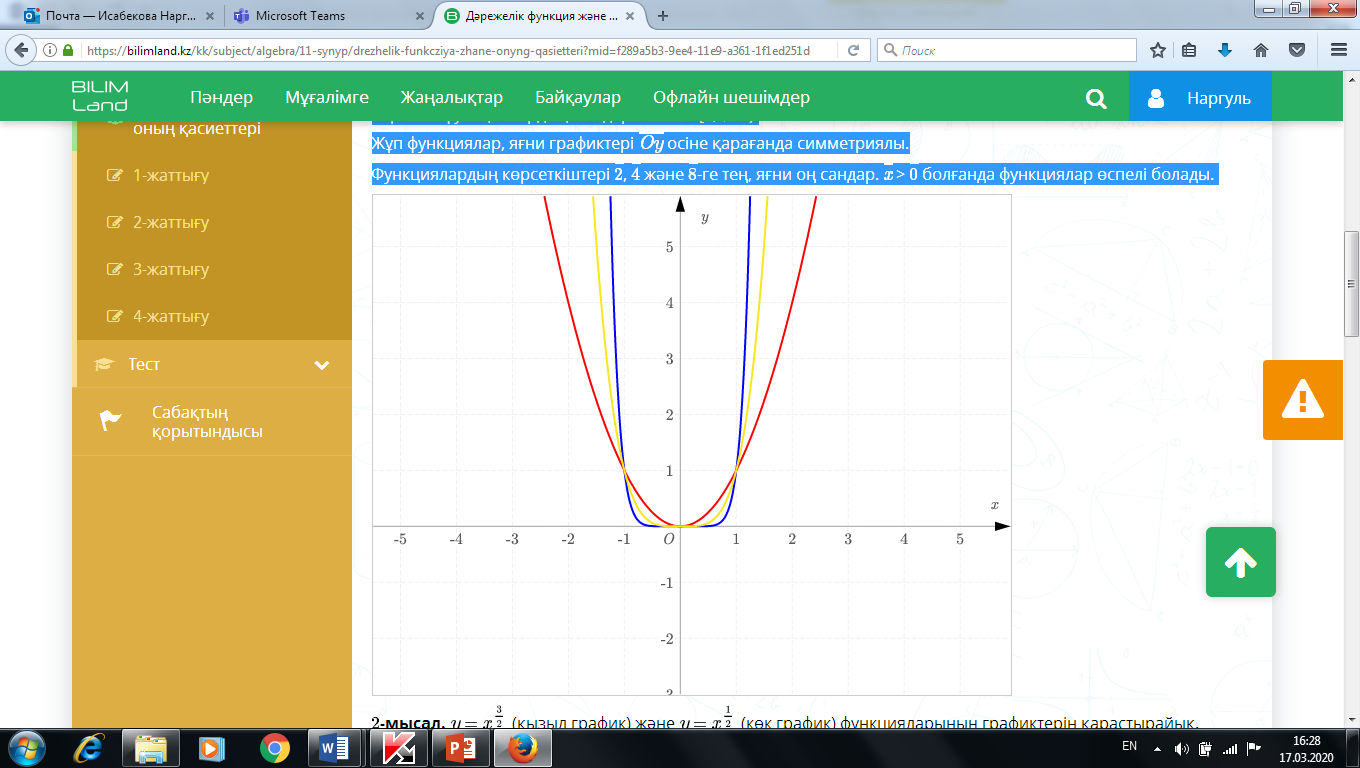This screenshot has height=768, width=1360.
Task: Go back with the Firefox back arrow
Action: coord(22,50)
